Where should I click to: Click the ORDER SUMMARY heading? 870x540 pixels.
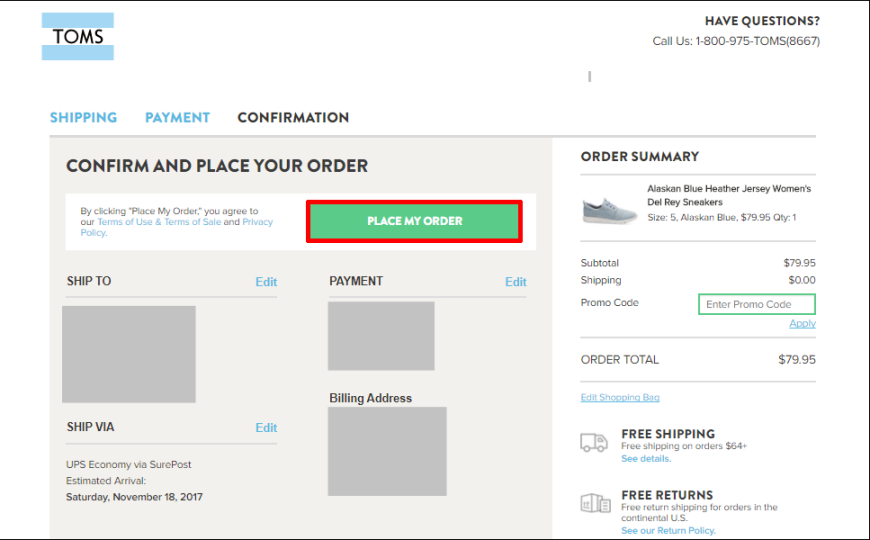pyautogui.click(x=640, y=157)
